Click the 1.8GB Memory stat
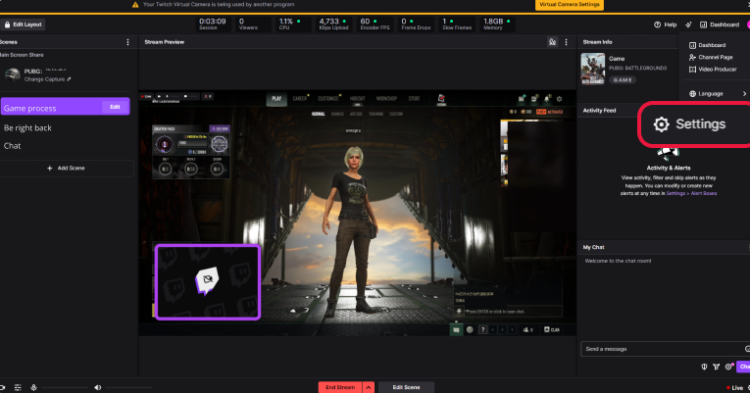750x393 pixels. coord(496,24)
